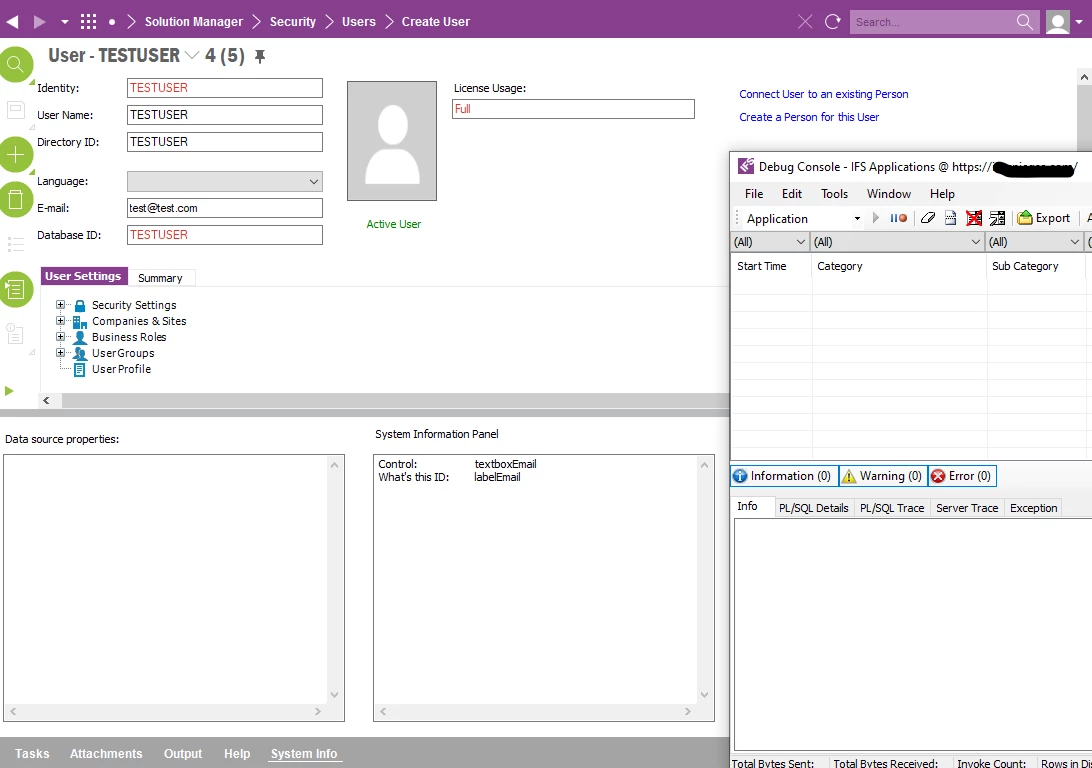
Task: Open the File menu in Debug Console
Action: point(754,194)
